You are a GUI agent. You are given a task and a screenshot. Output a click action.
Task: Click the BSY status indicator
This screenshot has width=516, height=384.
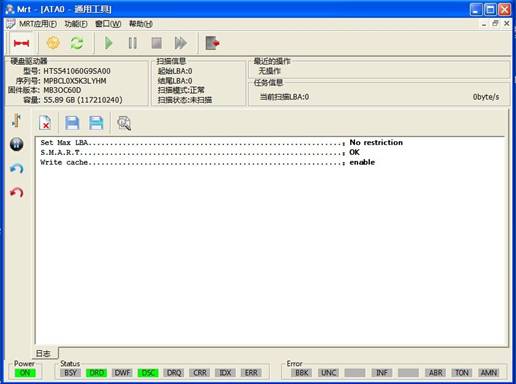[x=70, y=373]
